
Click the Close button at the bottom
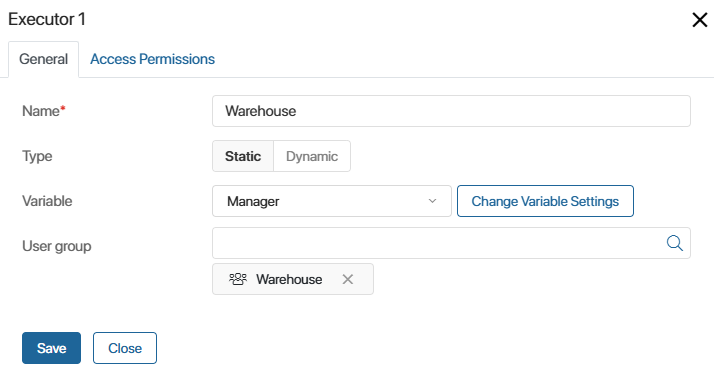click(125, 348)
